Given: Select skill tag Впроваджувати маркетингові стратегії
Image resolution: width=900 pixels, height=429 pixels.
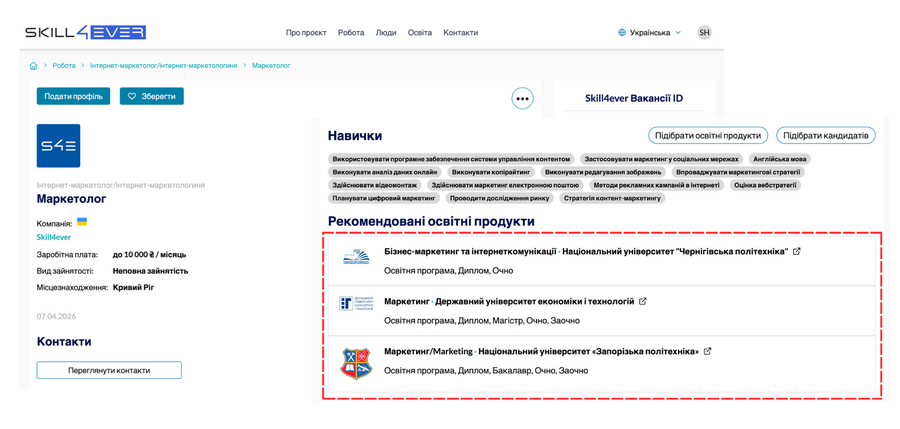Looking at the screenshot, I should (738, 172).
